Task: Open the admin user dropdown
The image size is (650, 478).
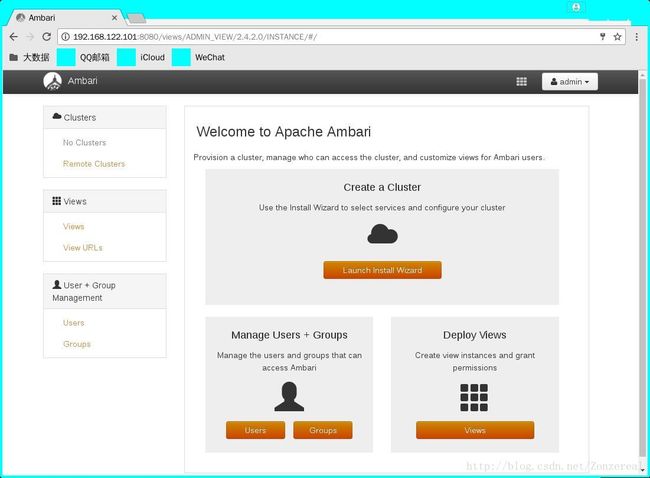Action: click(x=570, y=82)
